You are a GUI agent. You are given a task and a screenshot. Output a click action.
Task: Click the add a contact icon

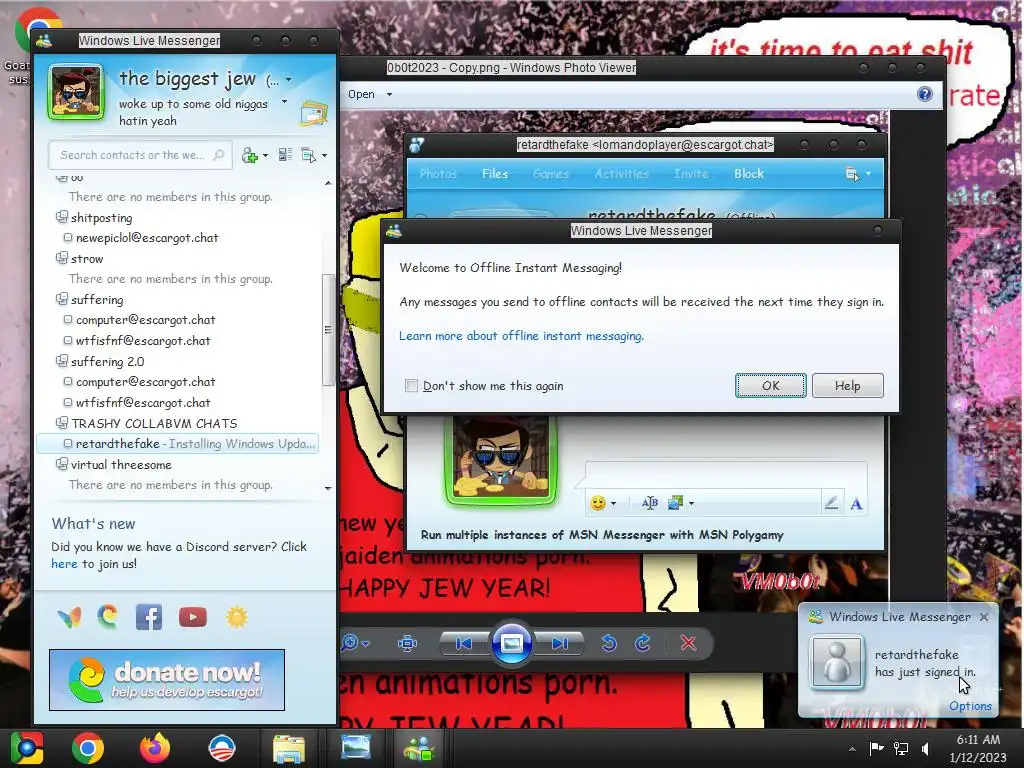point(249,155)
